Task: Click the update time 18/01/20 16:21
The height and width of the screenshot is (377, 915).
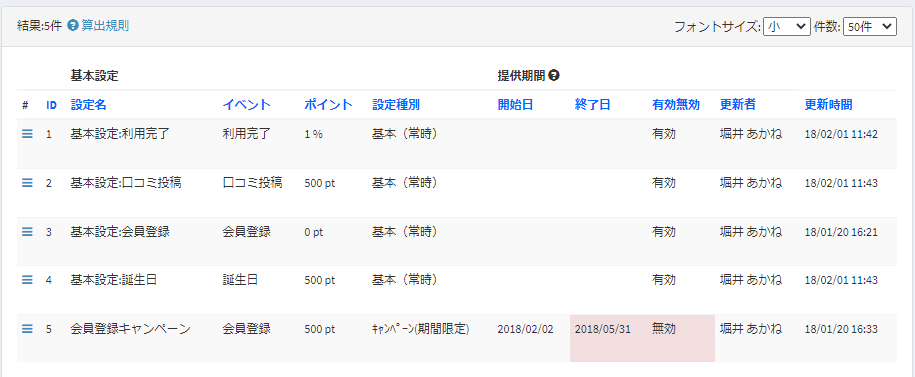Action: 841,232
